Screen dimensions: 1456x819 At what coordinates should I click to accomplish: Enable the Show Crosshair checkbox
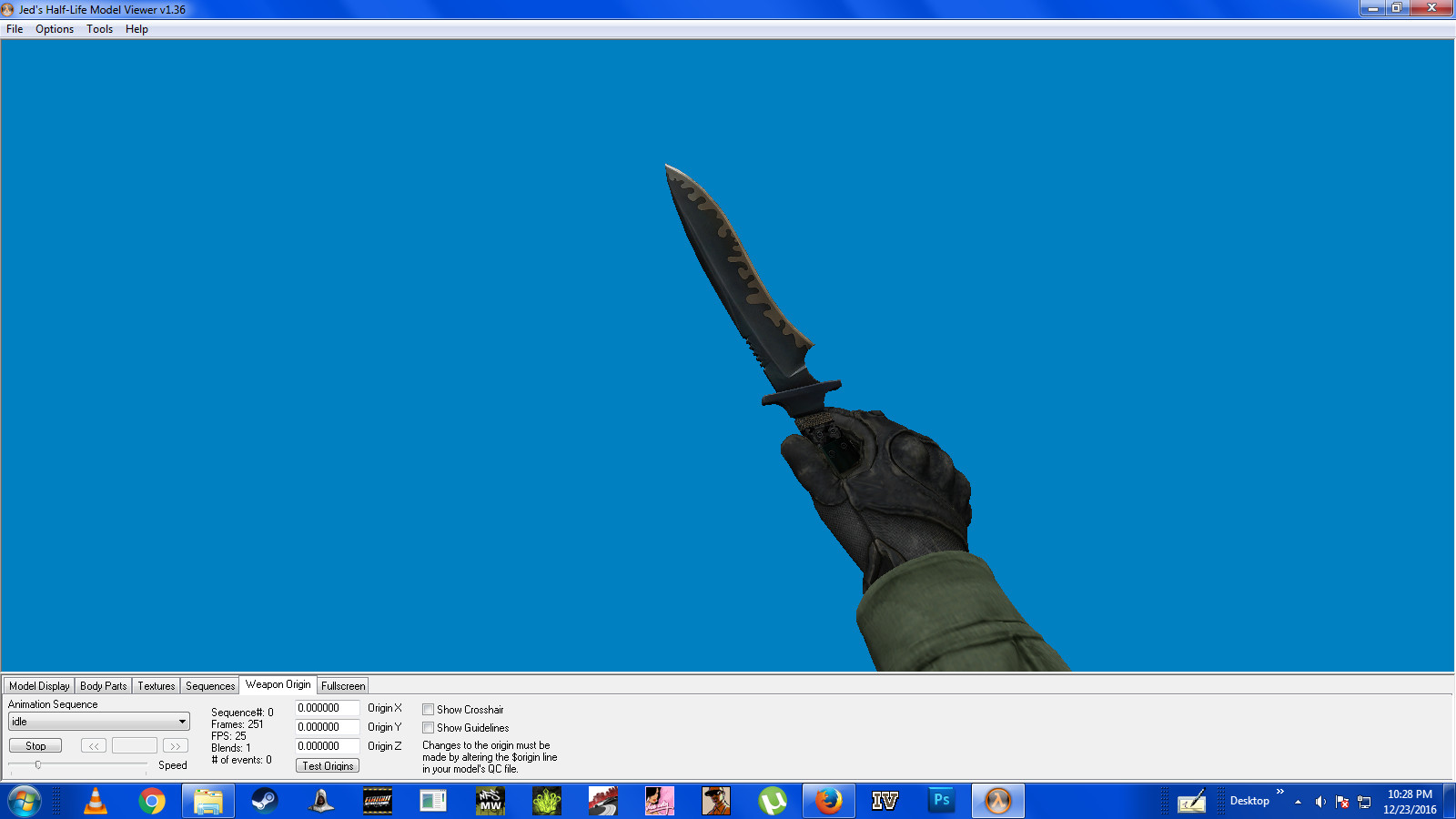pos(428,709)
